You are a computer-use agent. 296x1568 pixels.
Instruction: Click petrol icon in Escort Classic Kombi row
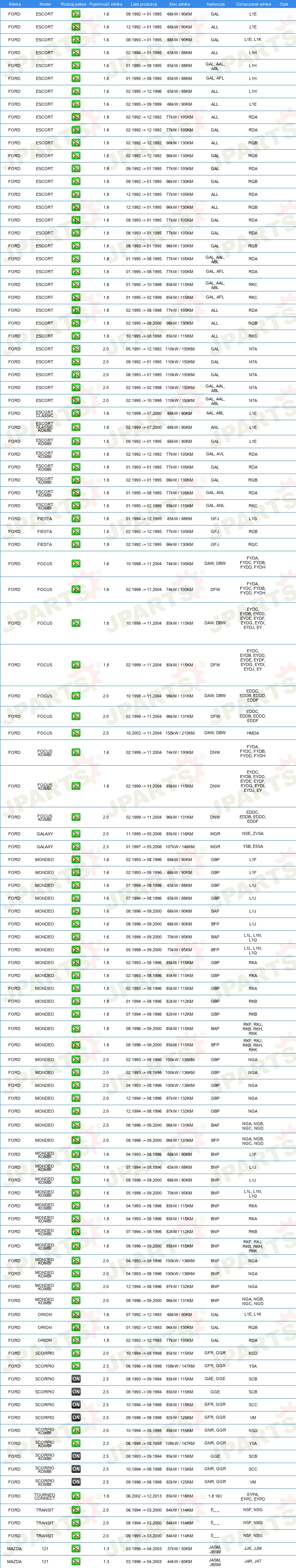coord(76,427)
